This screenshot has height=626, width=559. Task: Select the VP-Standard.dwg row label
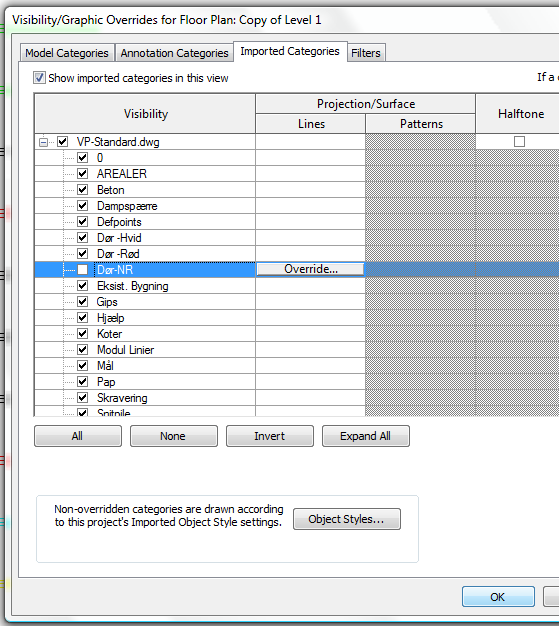coord(118,142)
